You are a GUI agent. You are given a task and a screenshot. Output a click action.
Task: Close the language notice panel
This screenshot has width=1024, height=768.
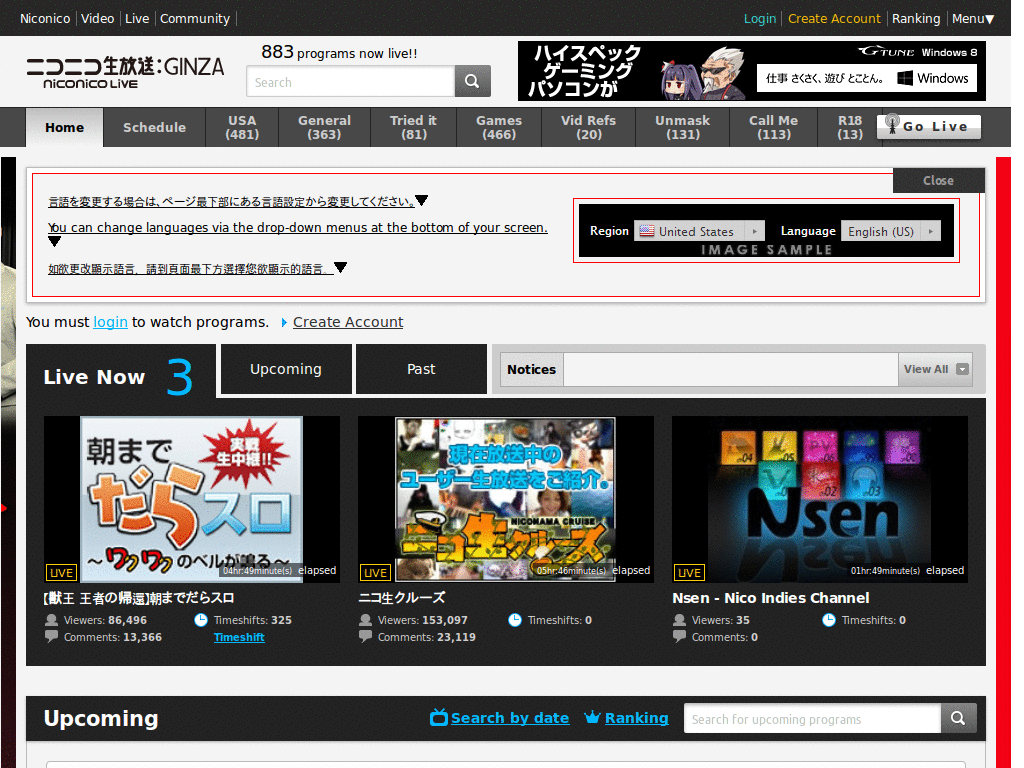(x=938, y=180)
